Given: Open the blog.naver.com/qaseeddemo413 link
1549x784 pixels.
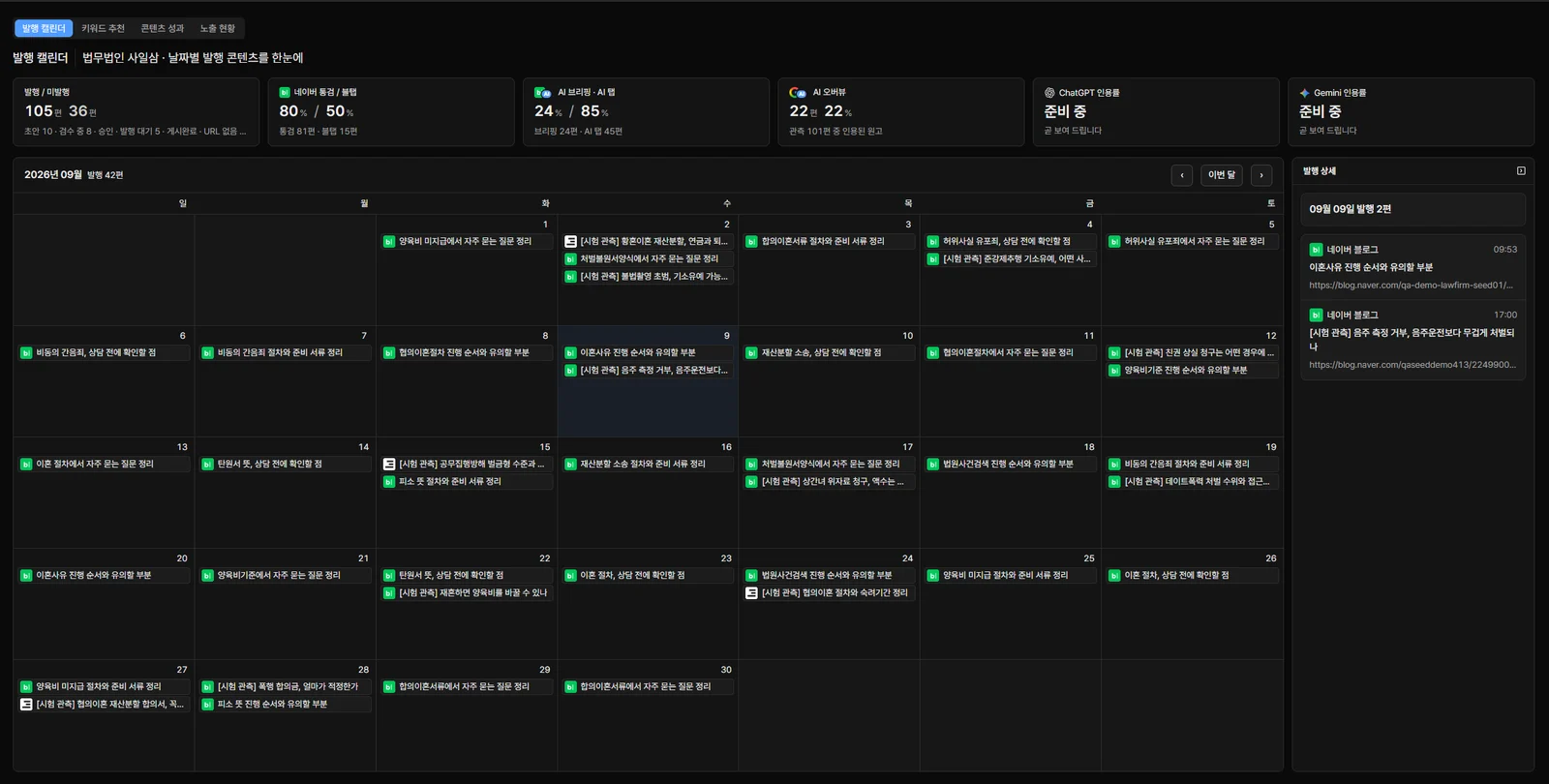Looking at the screenshot, I should (x=1412, y=364).
